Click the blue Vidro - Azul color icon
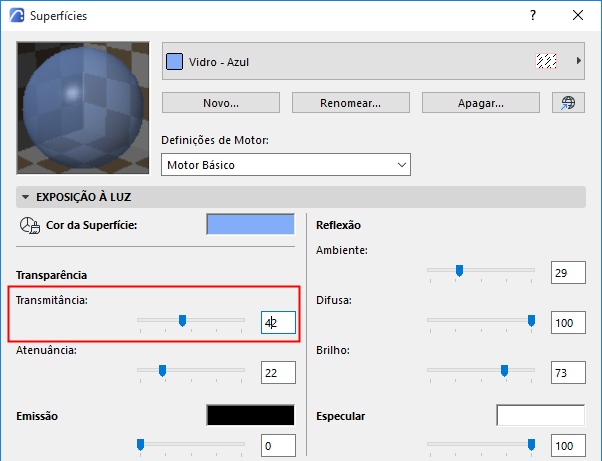 click(x=174, y=62)
